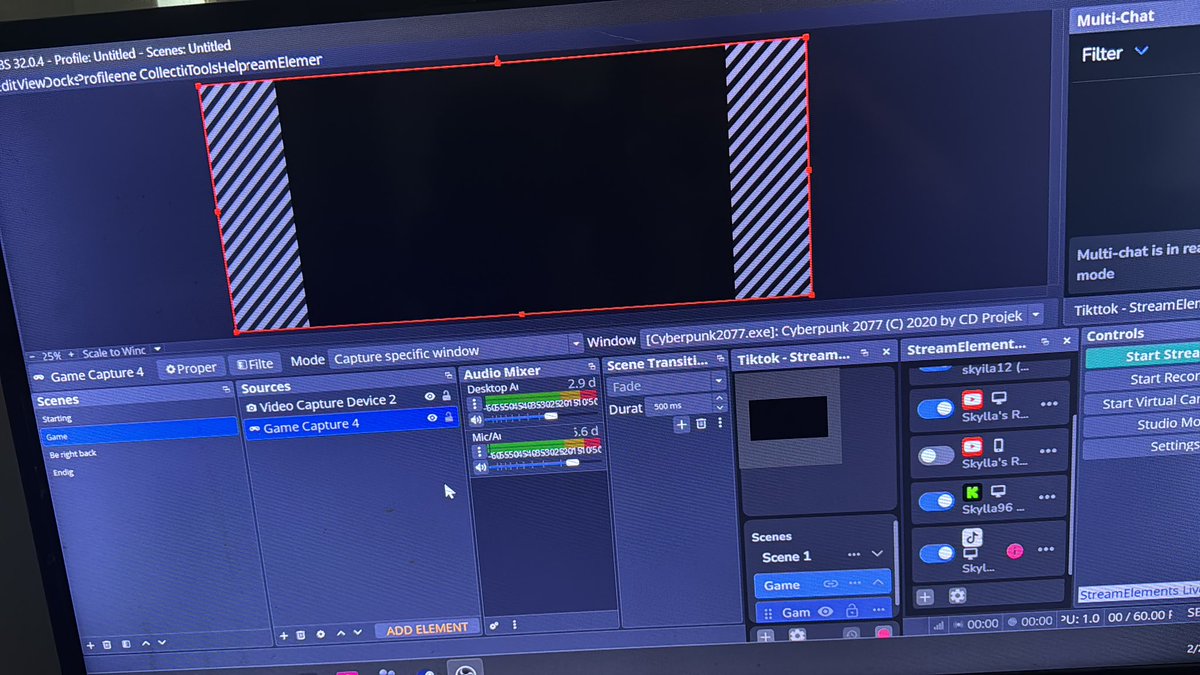Open advanced audio properties in Audio Mixer
The image size is (1200, 675).
[494, 626]
